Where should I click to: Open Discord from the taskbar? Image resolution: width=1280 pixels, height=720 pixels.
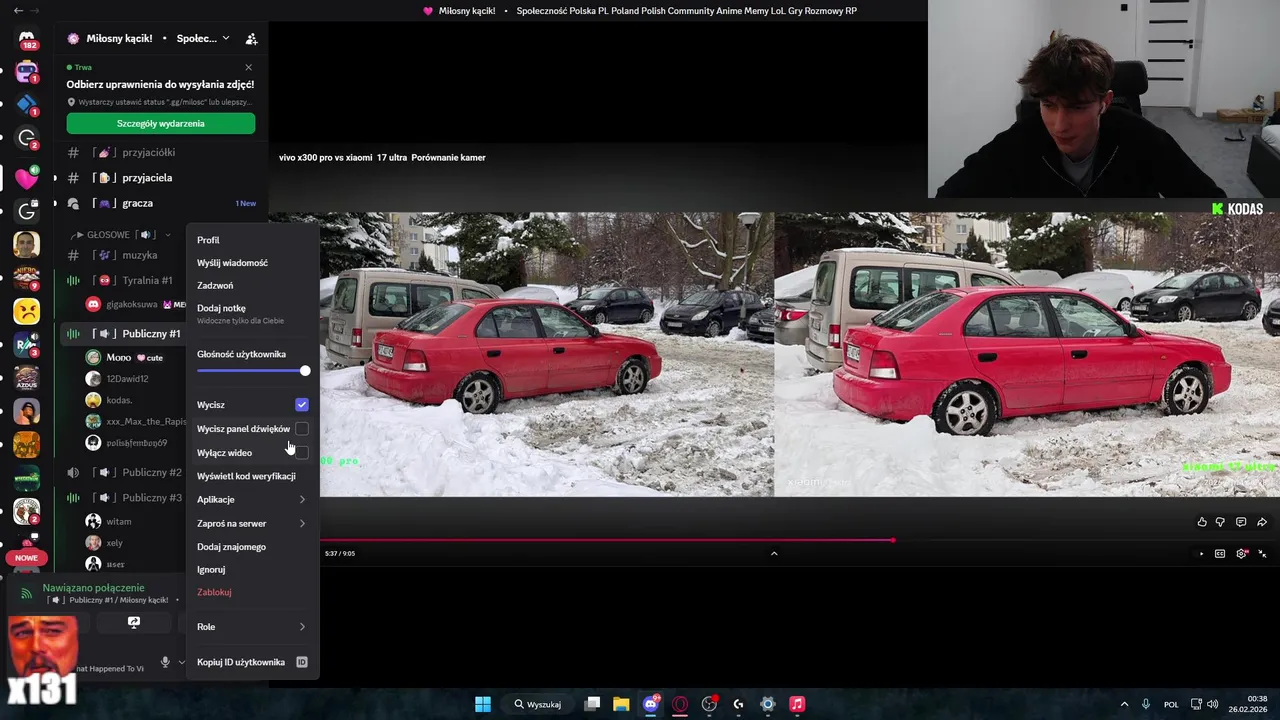point(651,704)
